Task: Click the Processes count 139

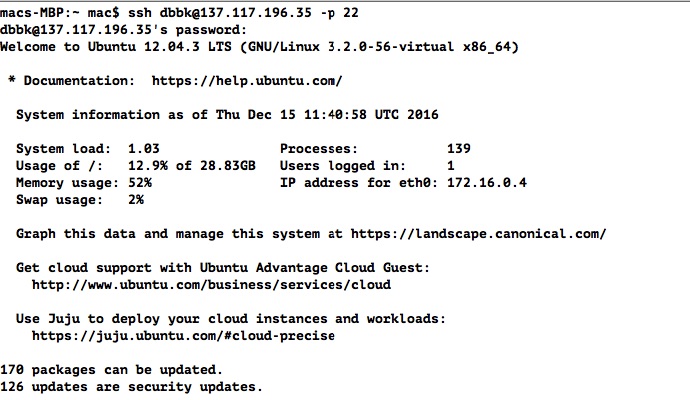Action: point(459,148)
